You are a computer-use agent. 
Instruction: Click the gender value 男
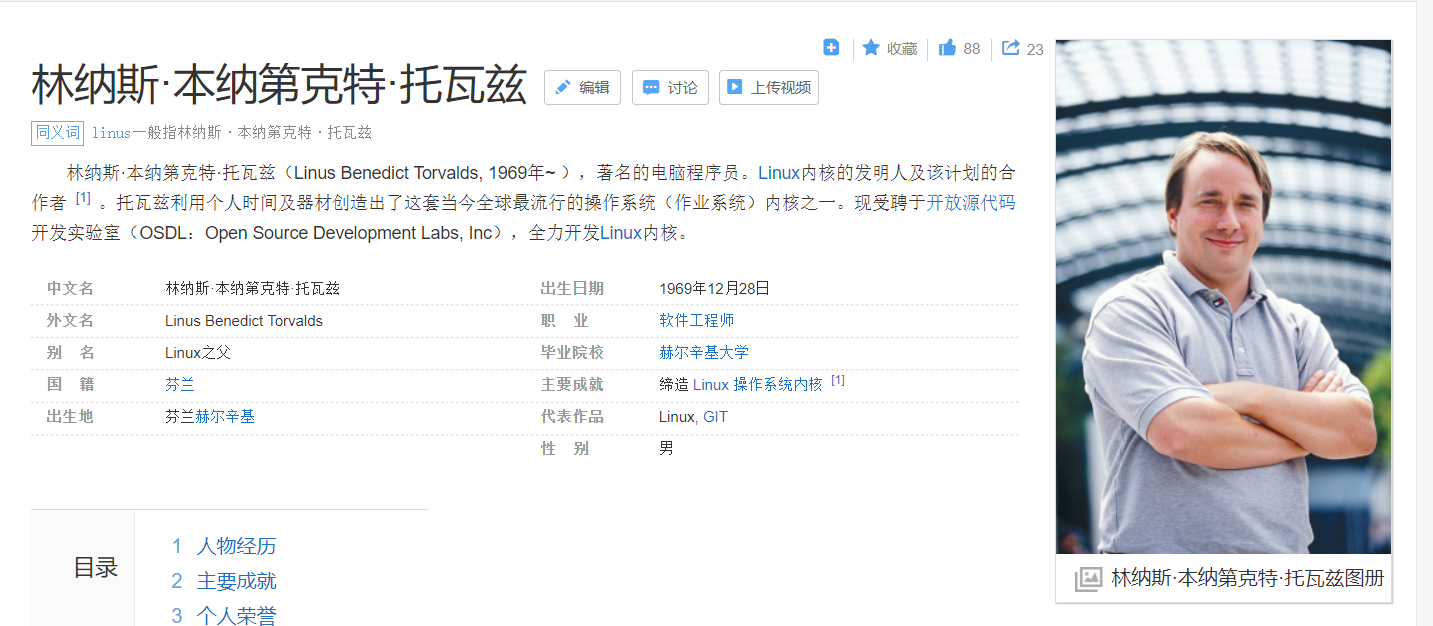point(666,448)
